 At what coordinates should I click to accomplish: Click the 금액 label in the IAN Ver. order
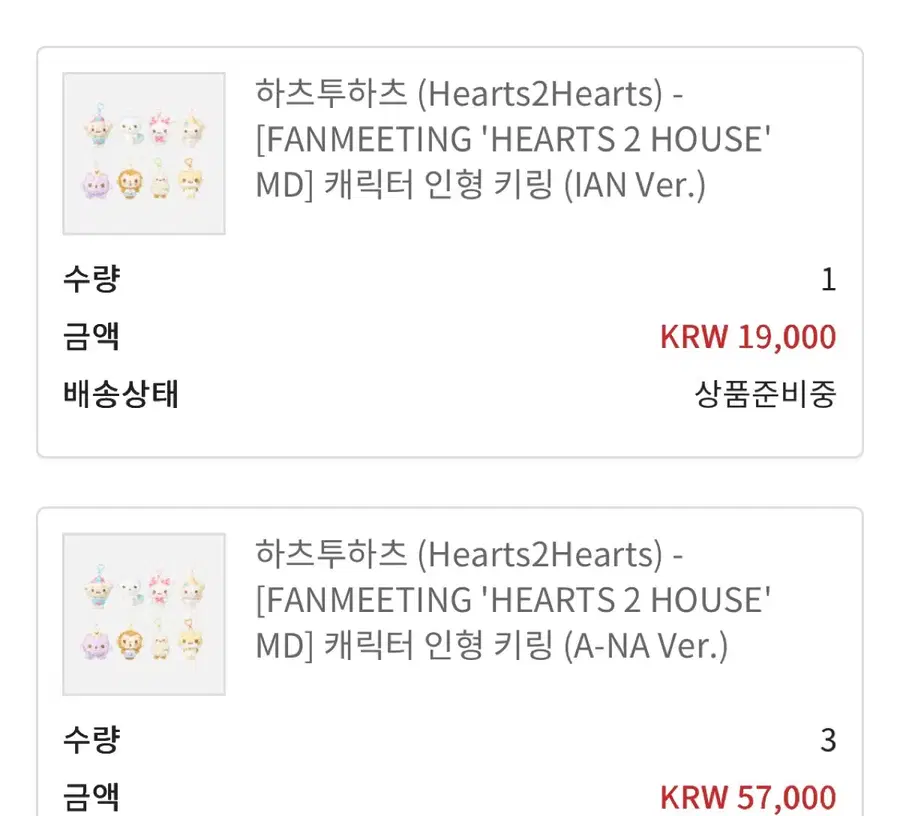tap(91, 336)
